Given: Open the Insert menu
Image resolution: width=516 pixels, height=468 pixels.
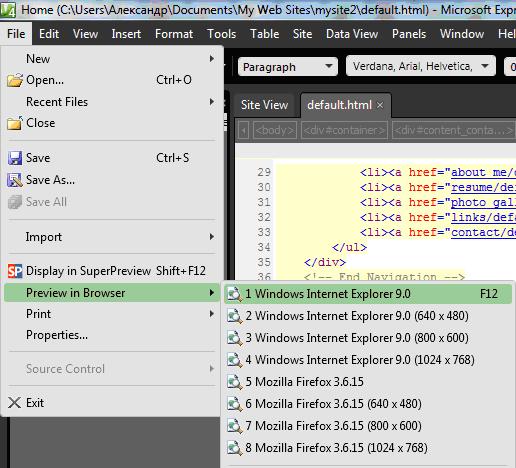Looking at the screenshot, I should pos(126,34).
